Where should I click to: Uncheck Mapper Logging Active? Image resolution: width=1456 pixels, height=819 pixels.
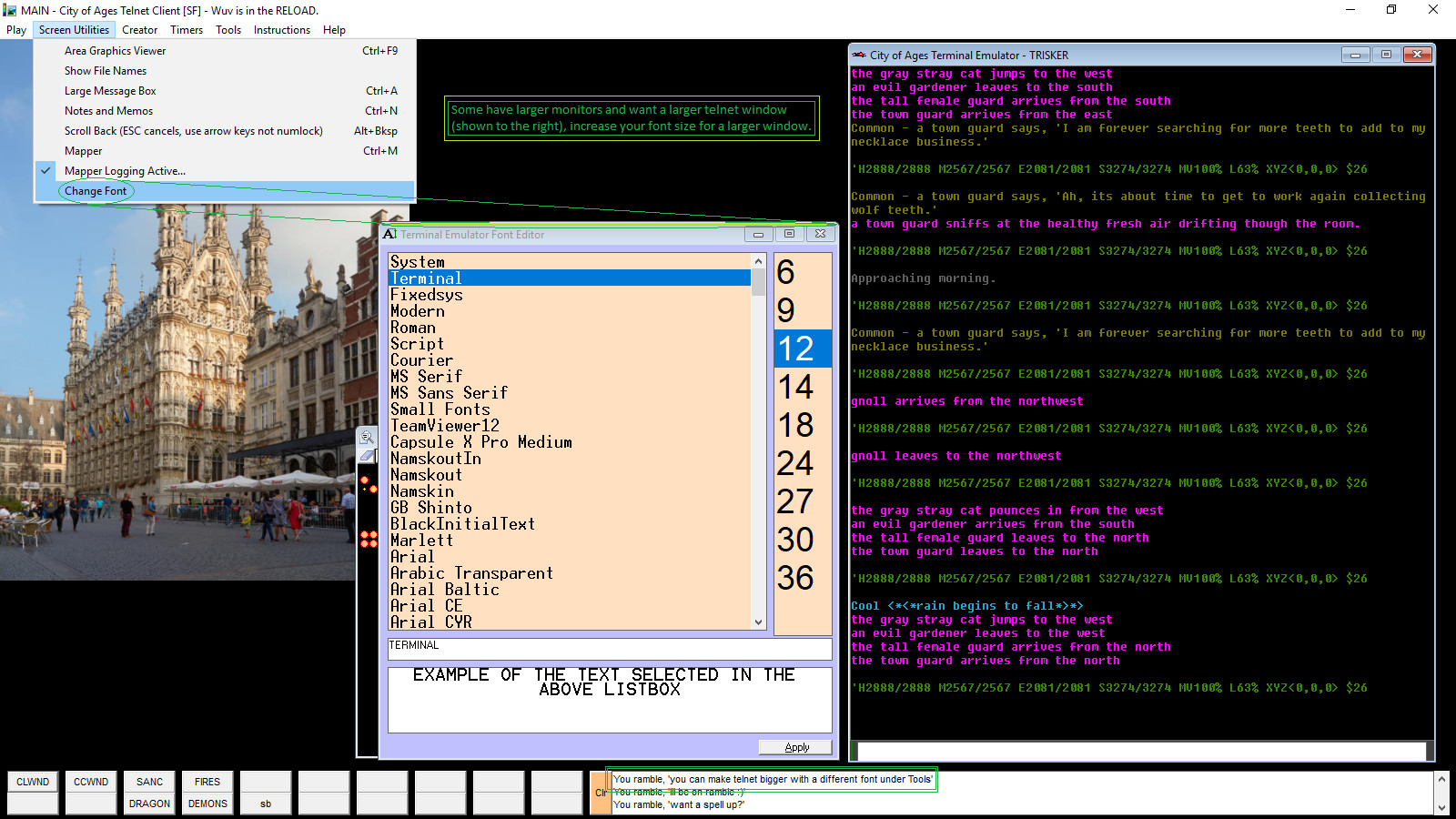[x=125, y=170]
